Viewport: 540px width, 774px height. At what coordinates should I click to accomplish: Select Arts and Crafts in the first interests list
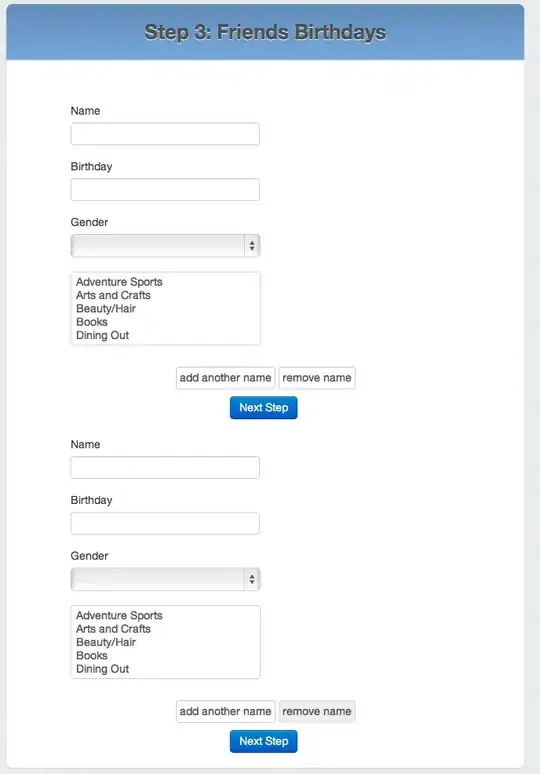click(x=113, y=295)
